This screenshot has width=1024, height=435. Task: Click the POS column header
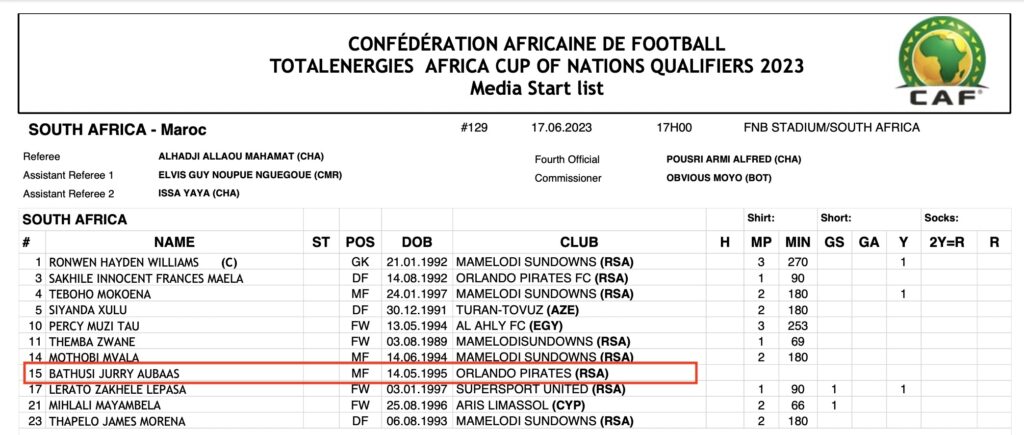pyautogui.click(x=359, y=242)
